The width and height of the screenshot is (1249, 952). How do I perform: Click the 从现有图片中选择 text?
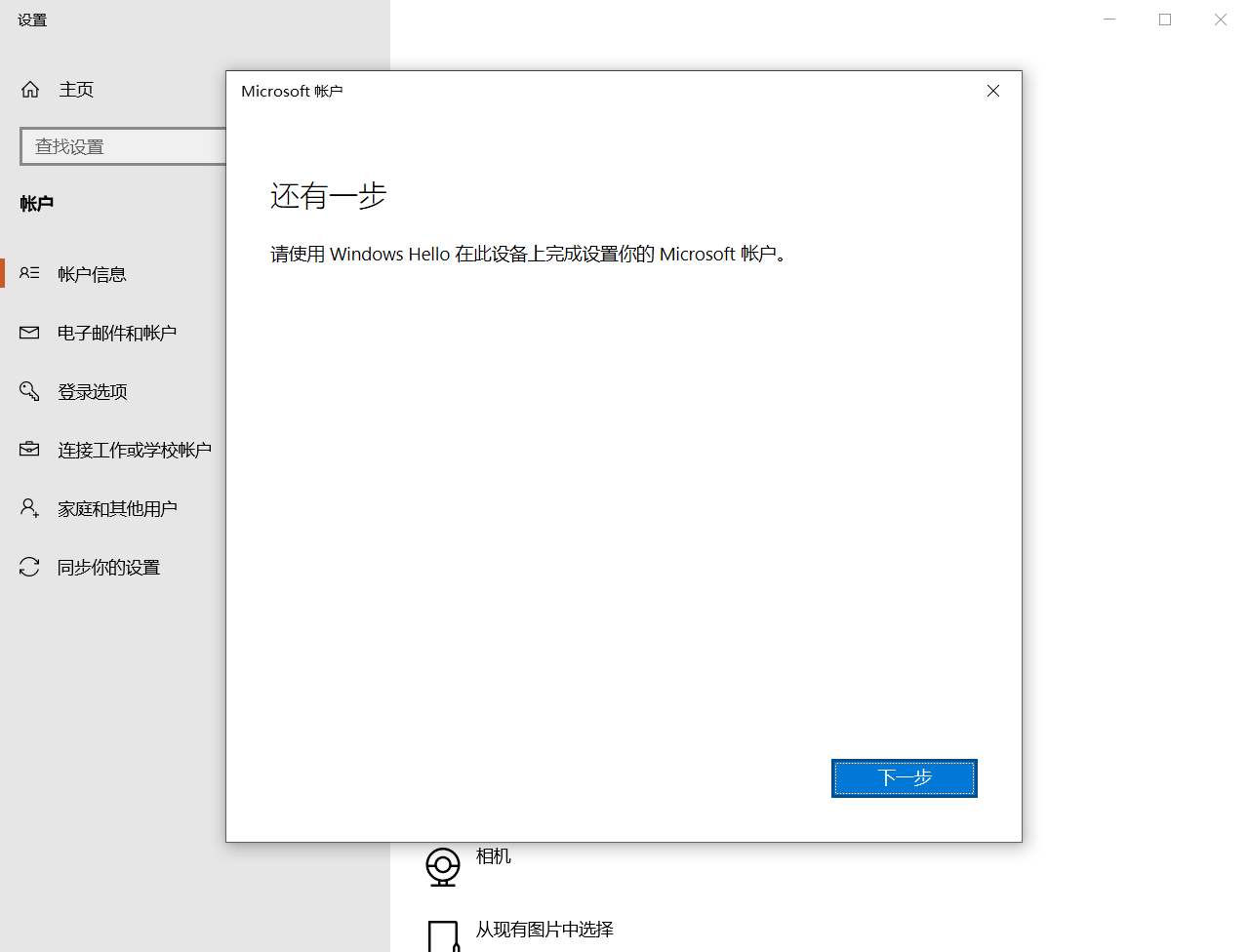[544, 930]
